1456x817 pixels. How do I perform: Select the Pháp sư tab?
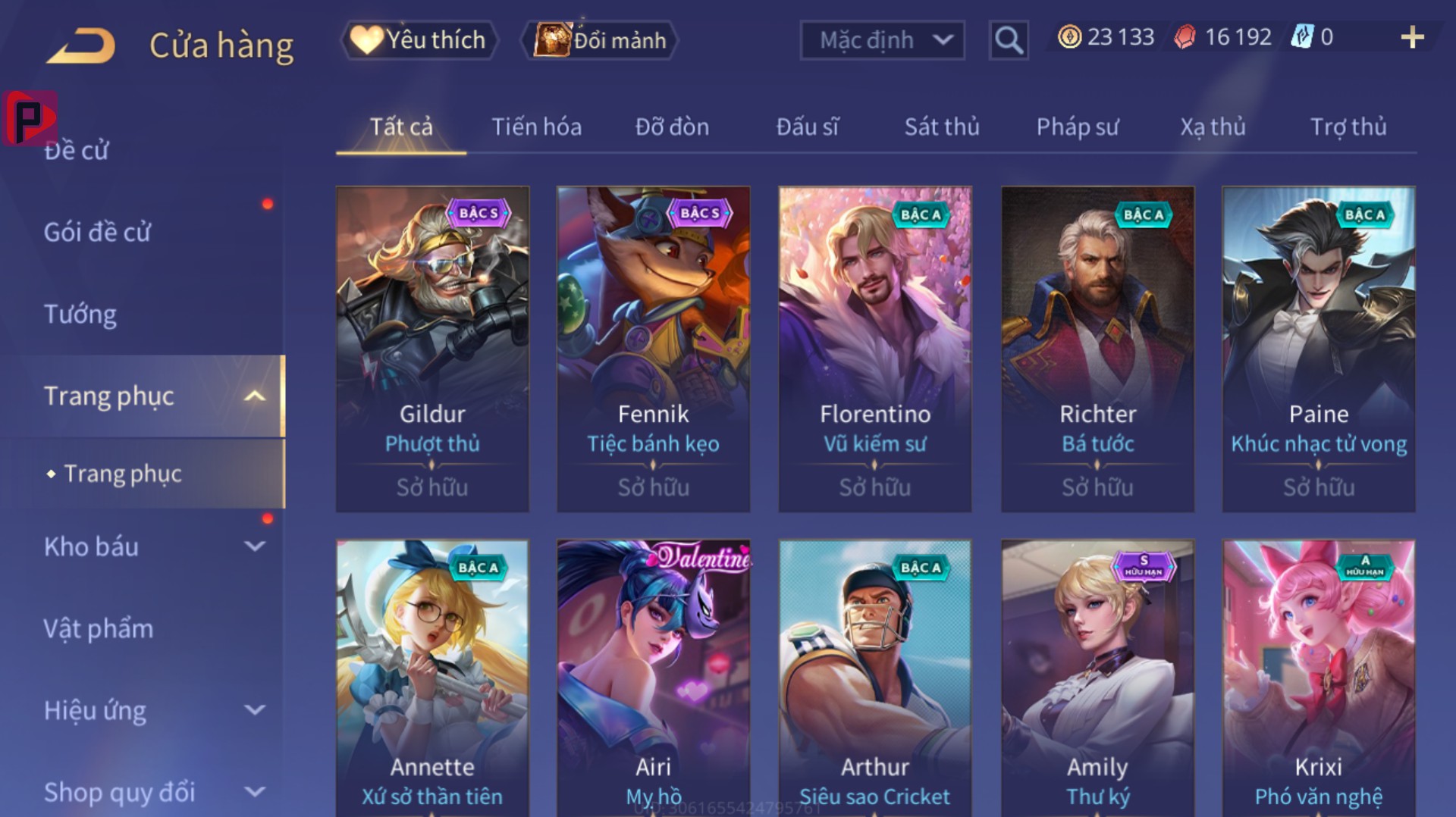click(1078, 127)
